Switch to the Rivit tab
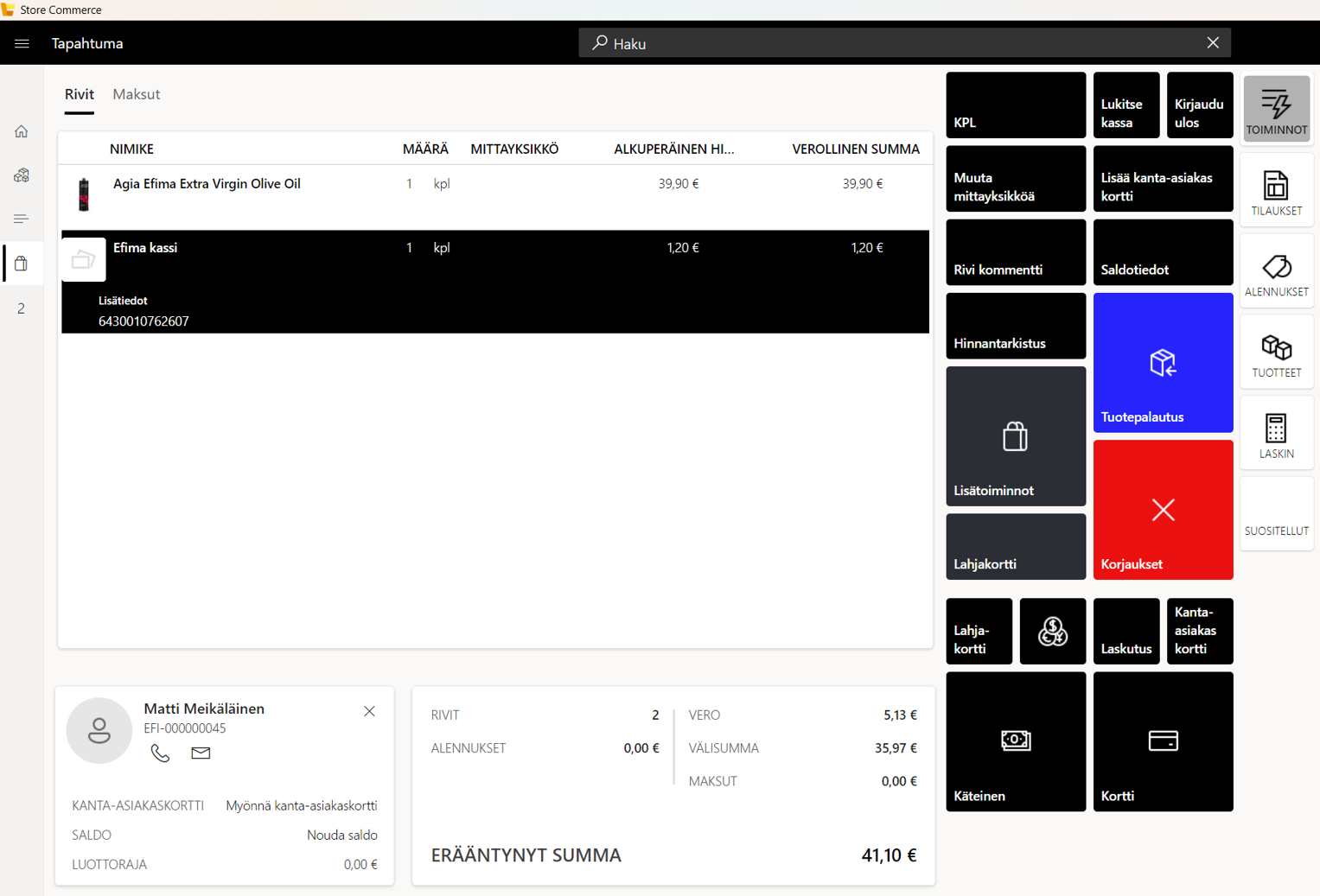This screenshot has height=896, width=1320. pos(80,94)
